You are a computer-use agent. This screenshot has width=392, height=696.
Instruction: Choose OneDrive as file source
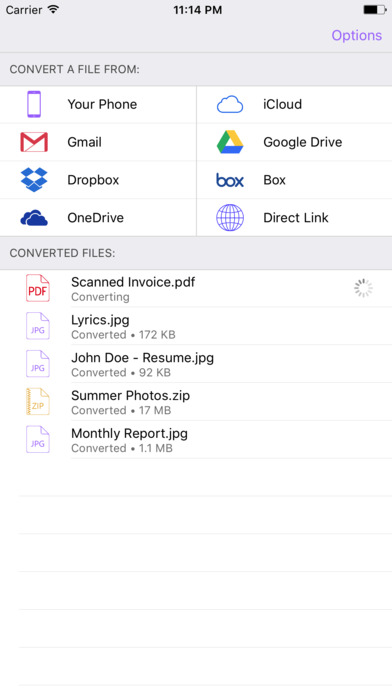tap(95, 218)
